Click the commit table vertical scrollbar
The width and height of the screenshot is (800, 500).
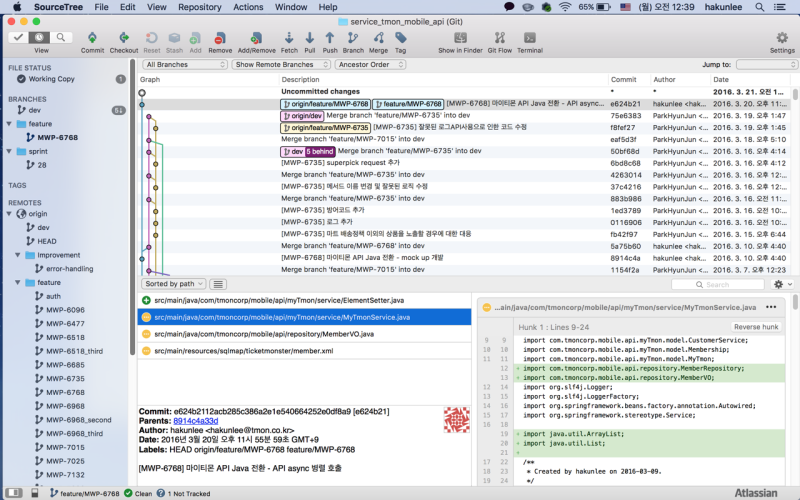pyautogui.click(x=795, y=95)
